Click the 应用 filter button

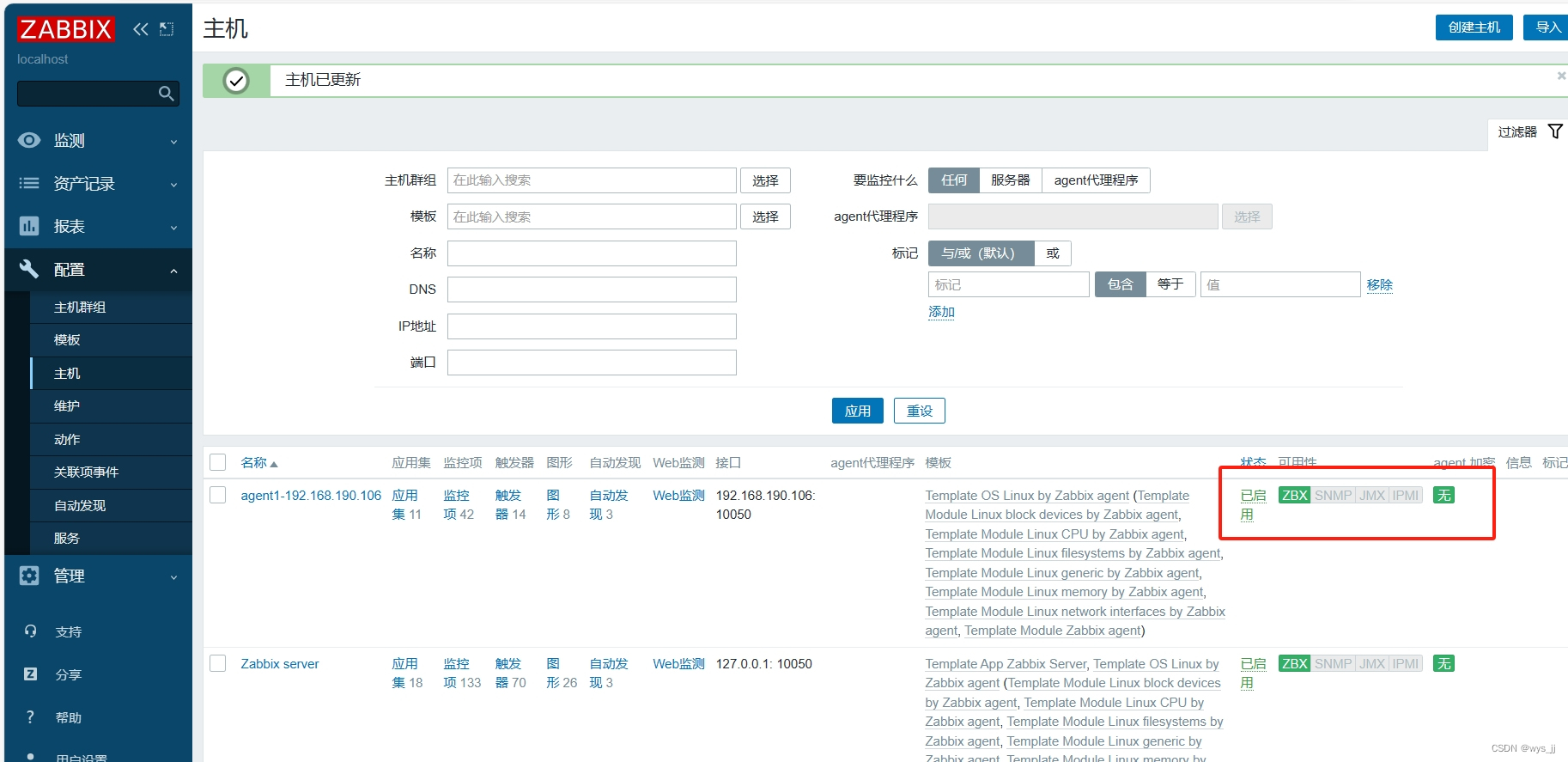point(857,411)
